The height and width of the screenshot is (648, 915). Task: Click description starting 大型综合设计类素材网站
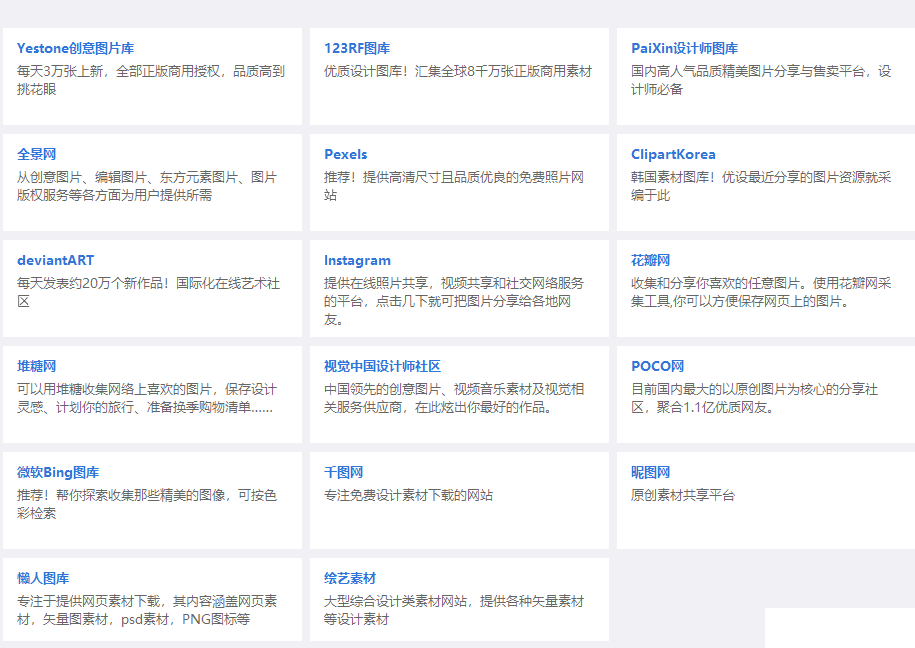454,610
